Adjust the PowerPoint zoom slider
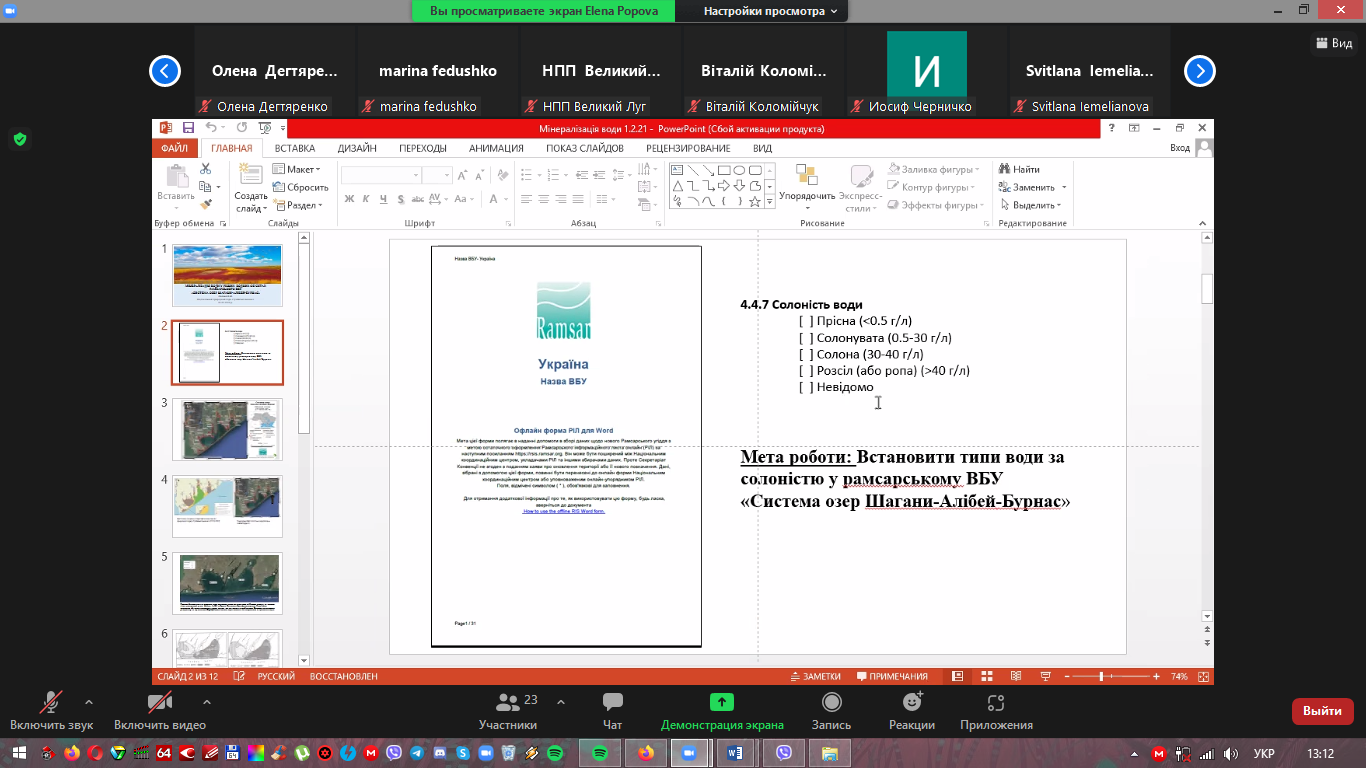The width and height of the screenshot is (1366, 768). (1101, 677)
